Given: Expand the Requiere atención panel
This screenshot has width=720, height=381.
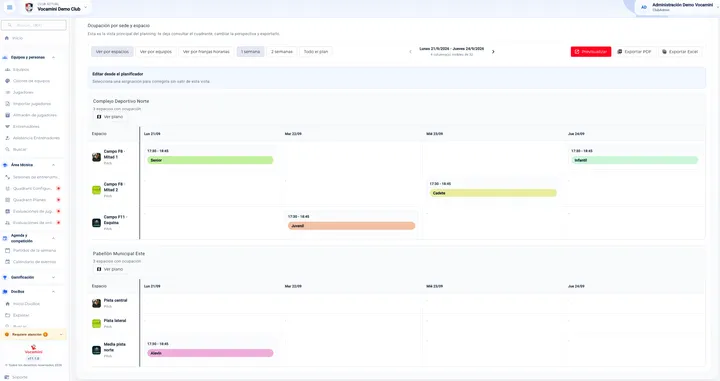Looking at the screenshot, I should (x=62, y=335).
